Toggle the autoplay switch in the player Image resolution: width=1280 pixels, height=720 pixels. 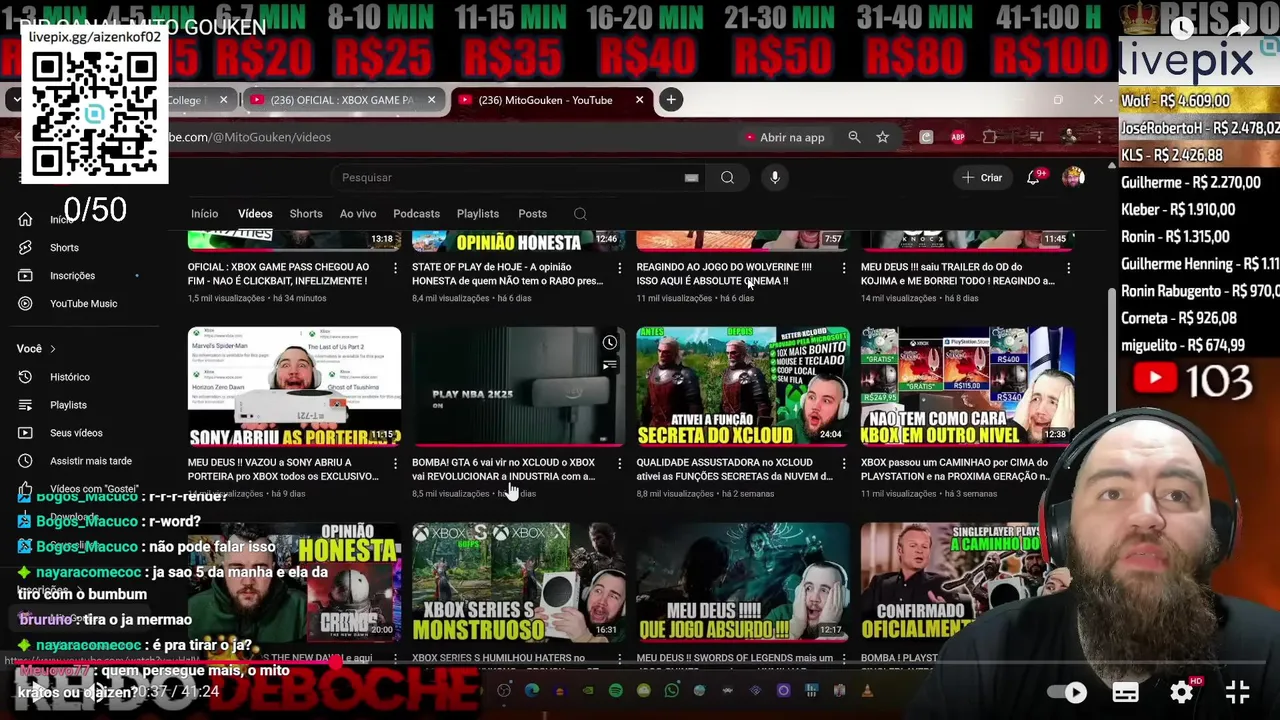(x=1067, y=692)
